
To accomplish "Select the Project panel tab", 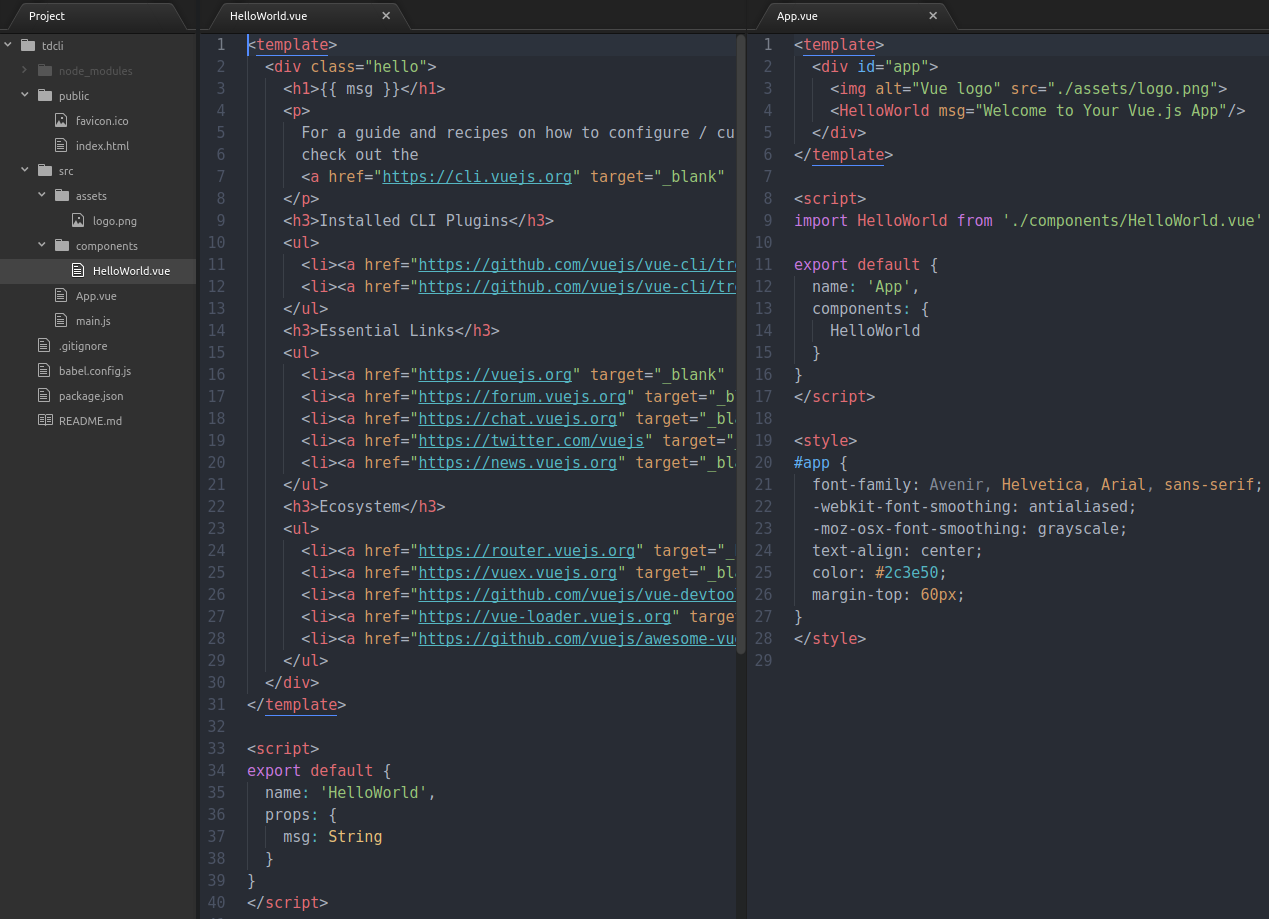I will (x=47, y=16).
